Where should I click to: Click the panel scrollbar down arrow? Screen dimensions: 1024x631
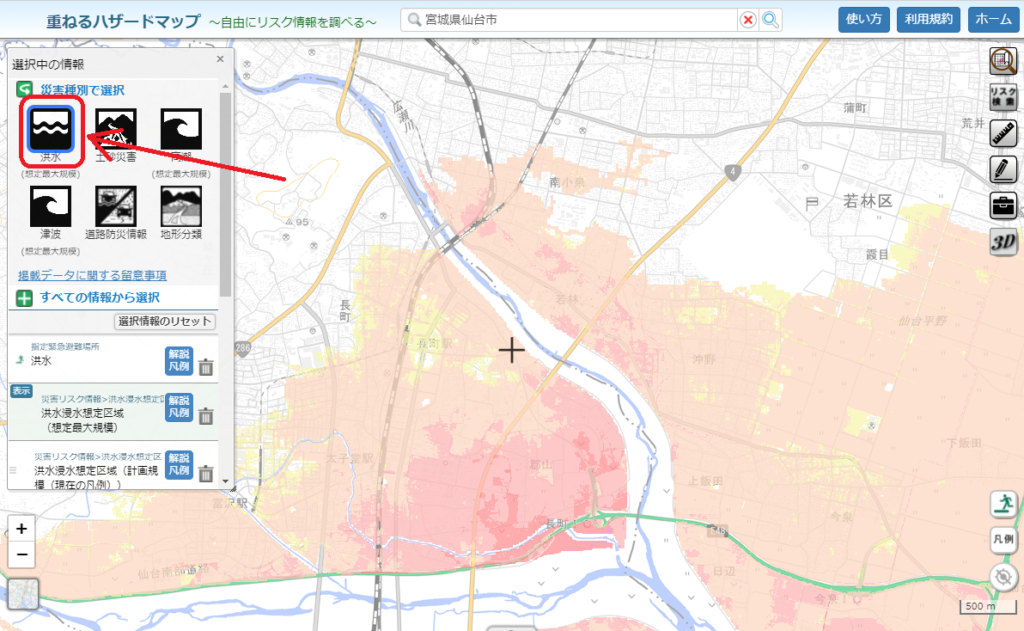225,481
